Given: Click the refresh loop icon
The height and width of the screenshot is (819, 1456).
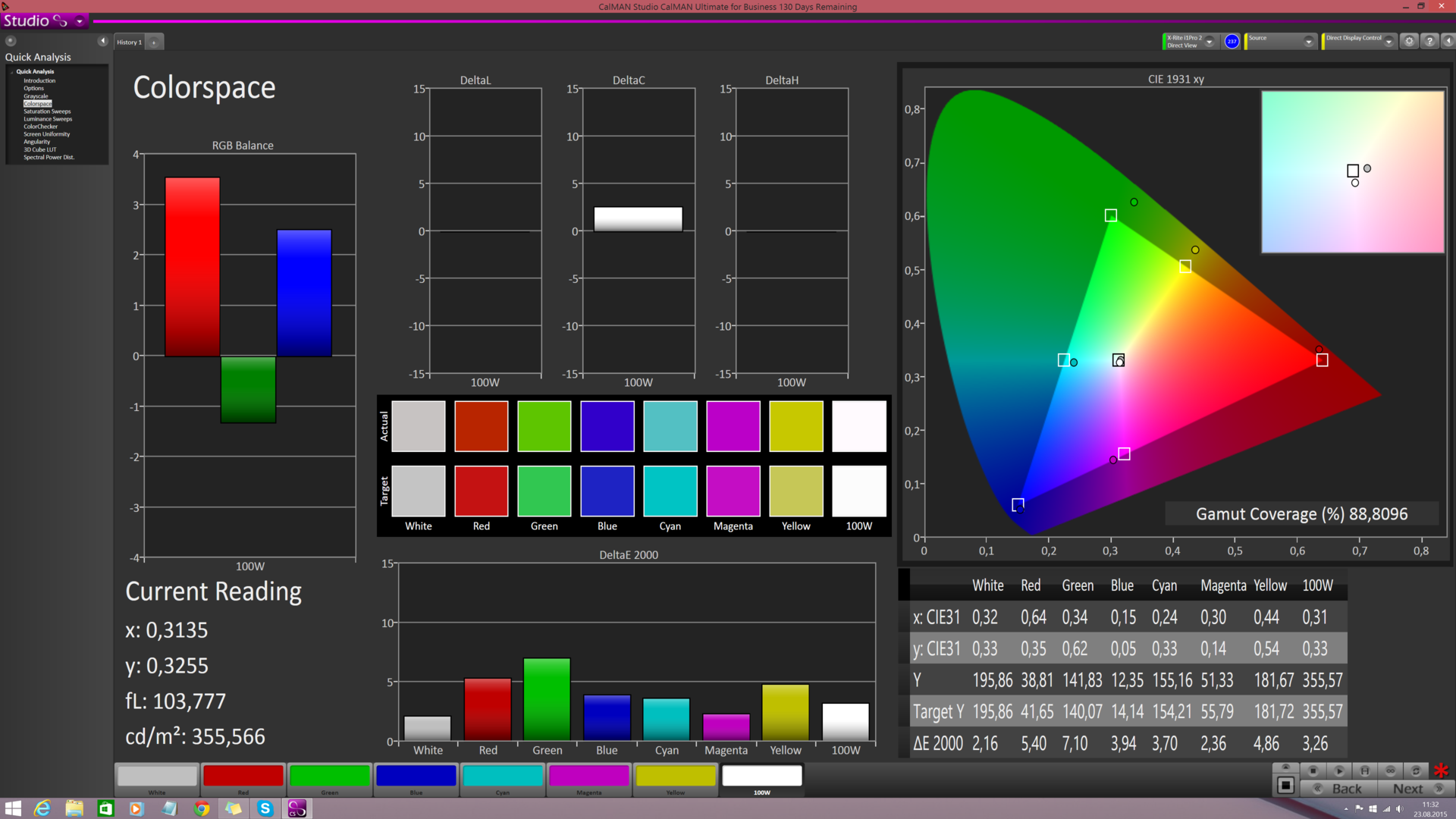Looking at the screenshot, I should tap(1416, 770).
